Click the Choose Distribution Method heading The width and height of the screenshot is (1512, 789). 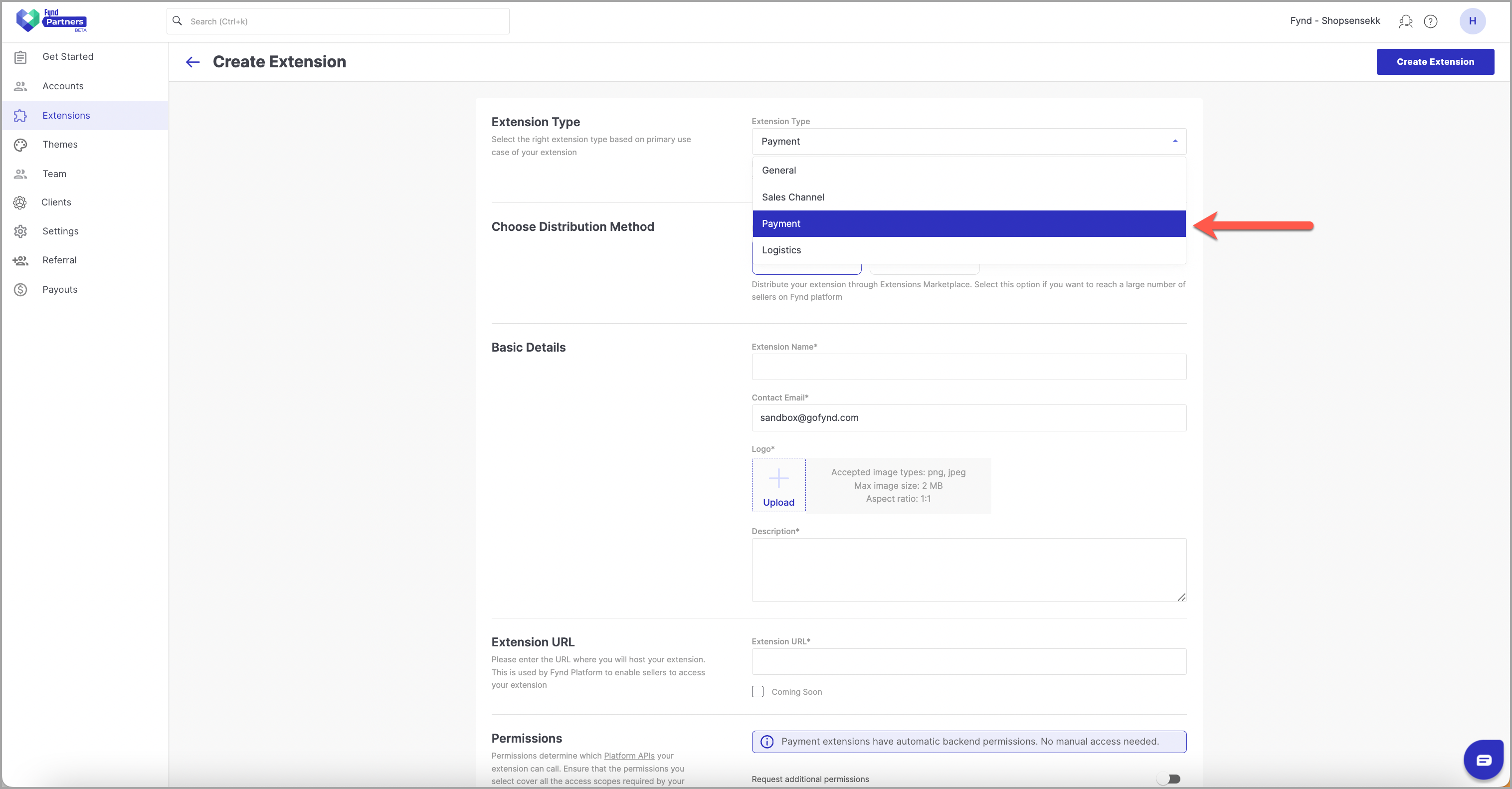tap(572, 226)
